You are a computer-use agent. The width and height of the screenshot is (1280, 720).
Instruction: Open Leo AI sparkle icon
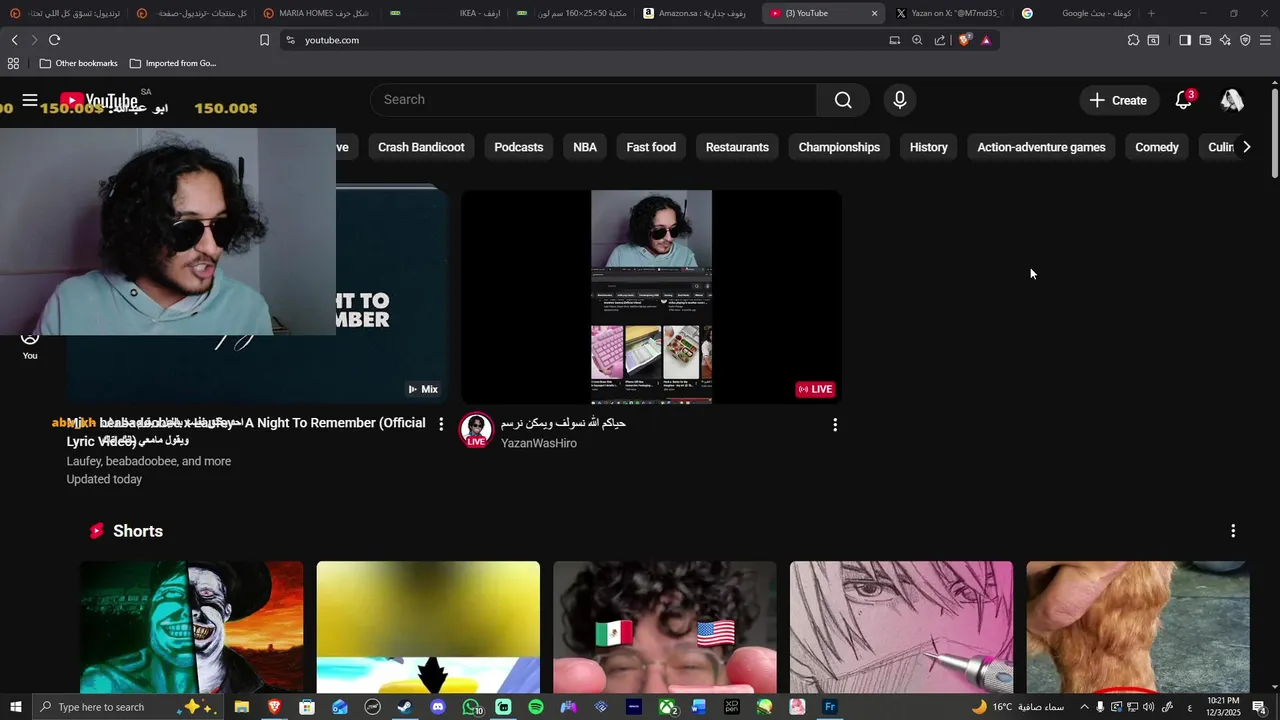[x=1225, y=40]
